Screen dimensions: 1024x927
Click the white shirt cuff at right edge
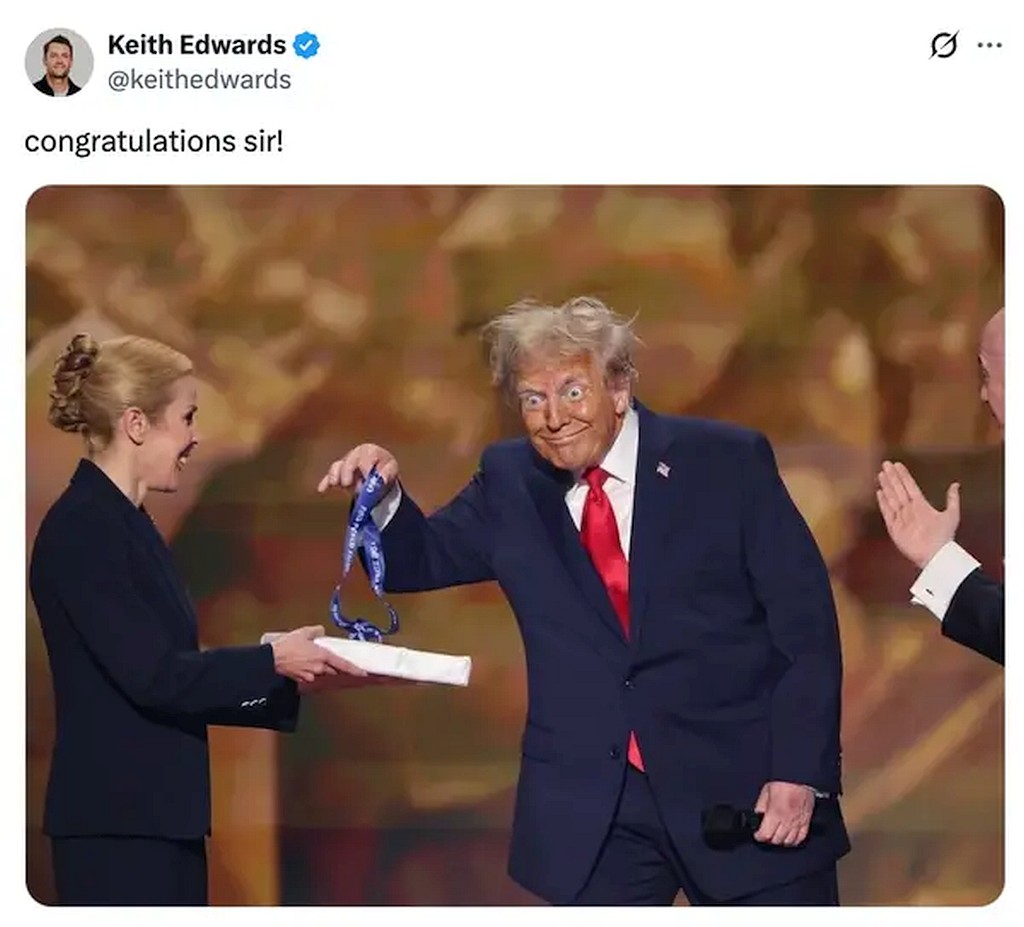944,580
